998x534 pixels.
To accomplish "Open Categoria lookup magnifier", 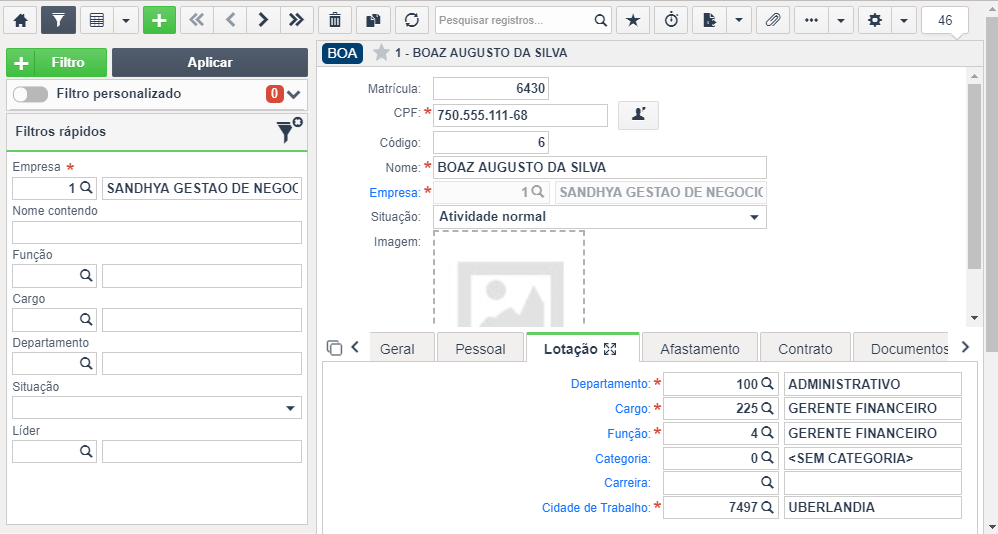I will coord(768,458).
